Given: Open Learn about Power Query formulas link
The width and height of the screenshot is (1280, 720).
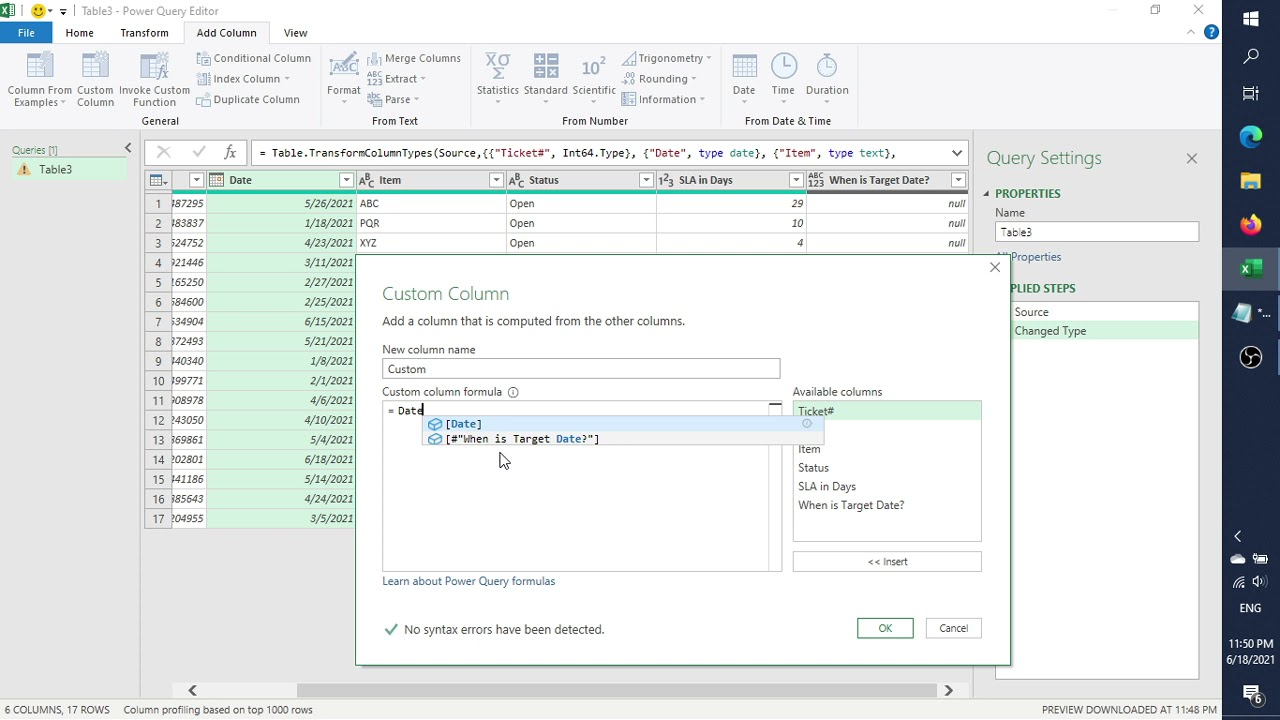Looking at the screenshot, I should coord(468,581).
